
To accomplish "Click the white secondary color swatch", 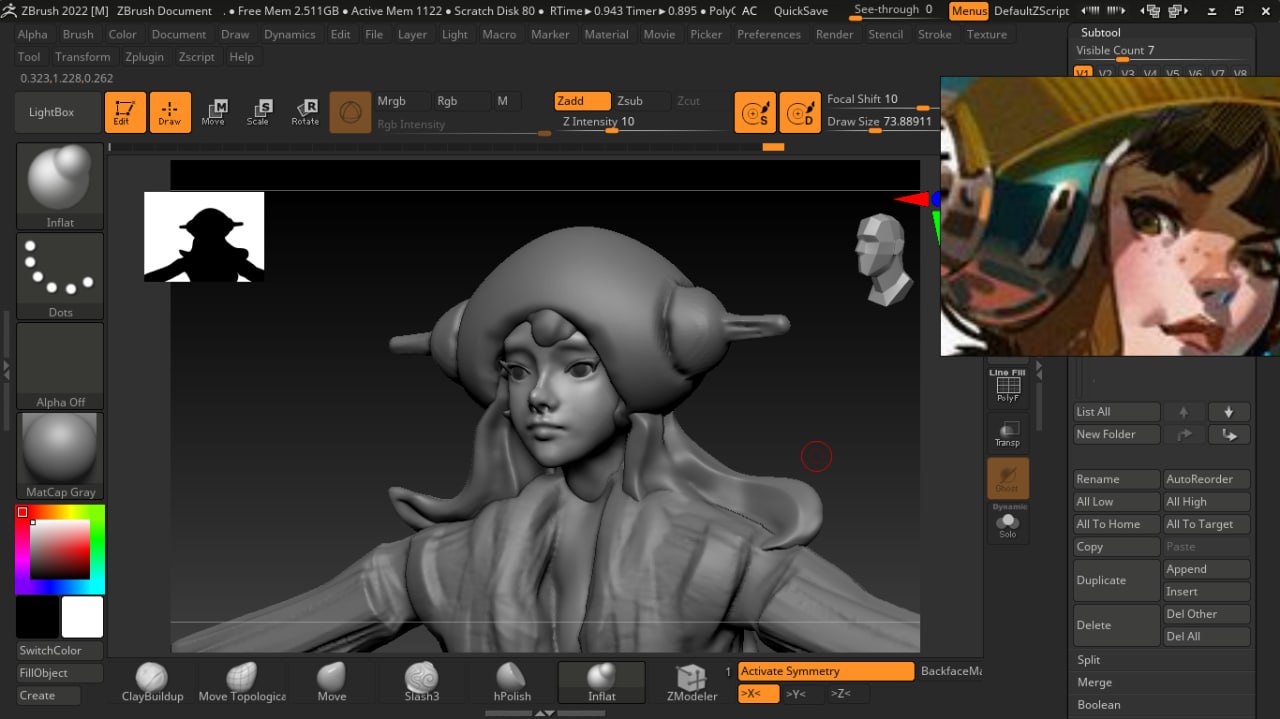I will [x=82, y=617].
